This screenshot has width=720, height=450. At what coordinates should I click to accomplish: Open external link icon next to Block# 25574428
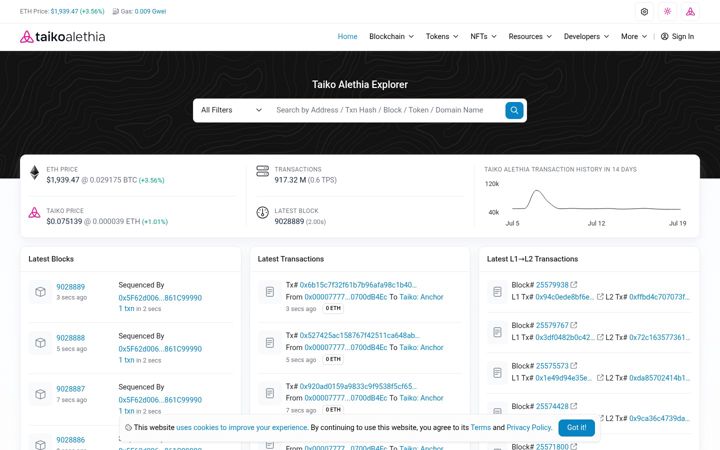click(574, 406)
